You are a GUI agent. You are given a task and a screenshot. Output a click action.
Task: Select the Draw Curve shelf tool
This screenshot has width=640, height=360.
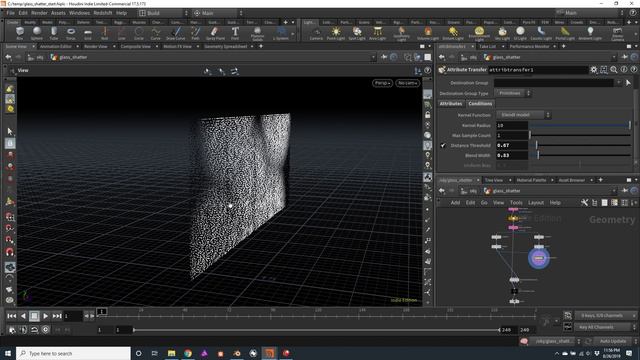click(176, 33)
